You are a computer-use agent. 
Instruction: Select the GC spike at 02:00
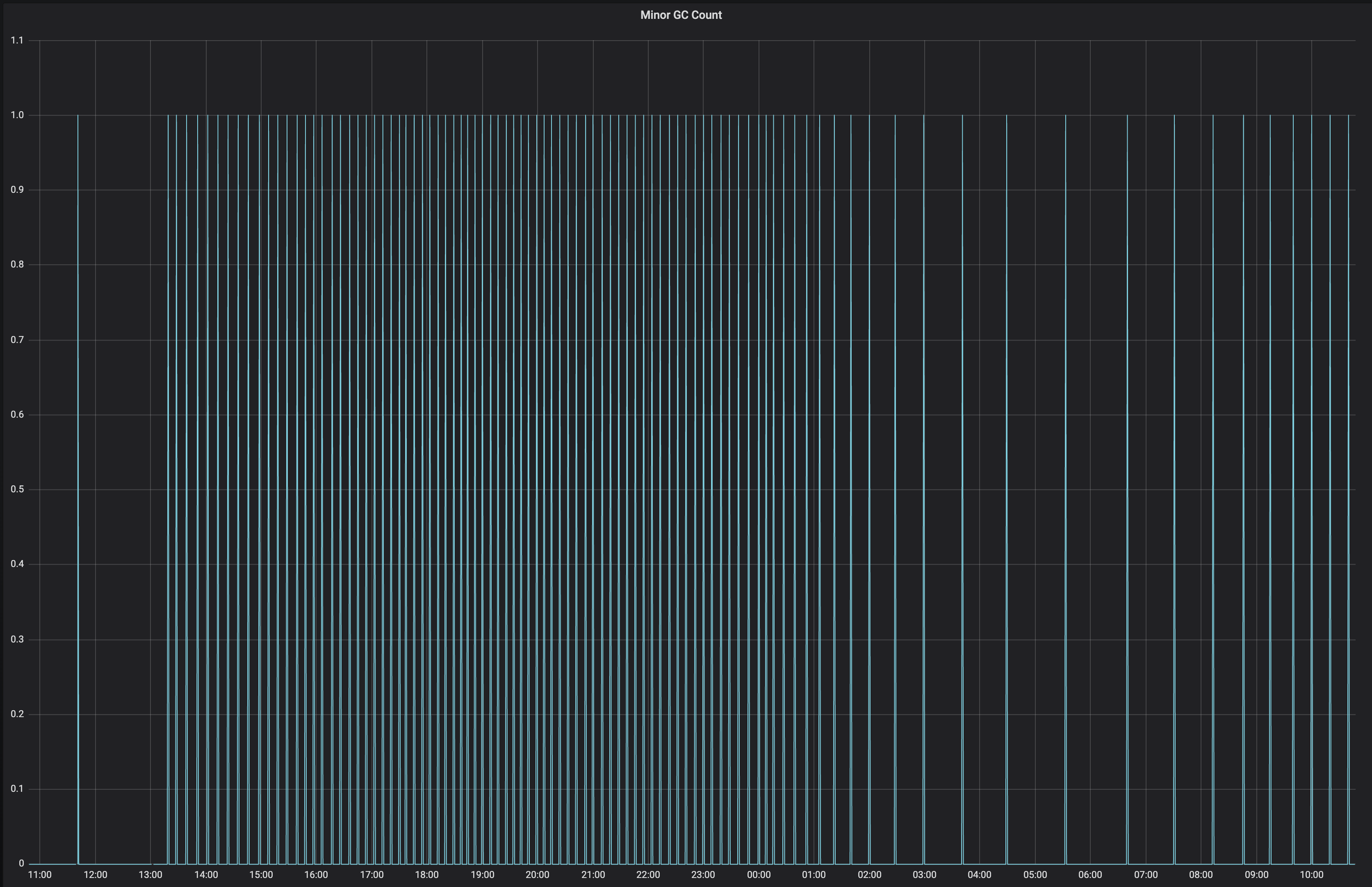coord(869,489)
